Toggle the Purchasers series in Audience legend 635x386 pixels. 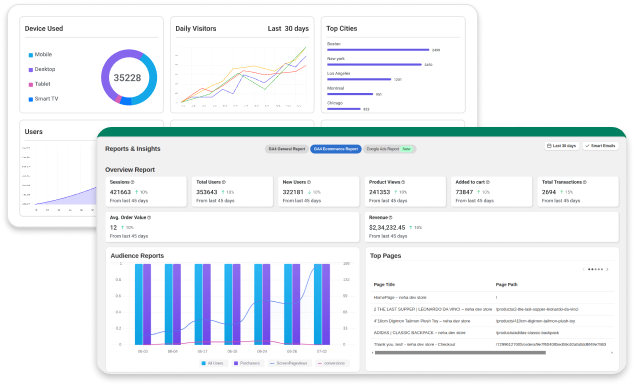[247, 363]
